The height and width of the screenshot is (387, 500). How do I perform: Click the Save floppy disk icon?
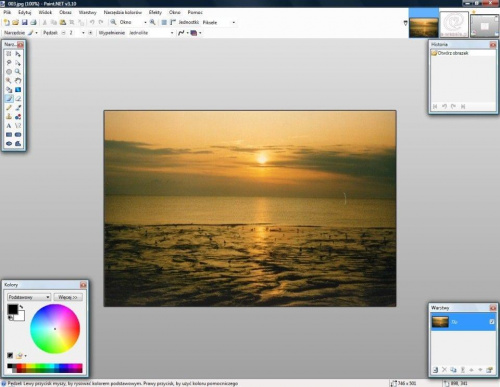click(x=24, y=22)
